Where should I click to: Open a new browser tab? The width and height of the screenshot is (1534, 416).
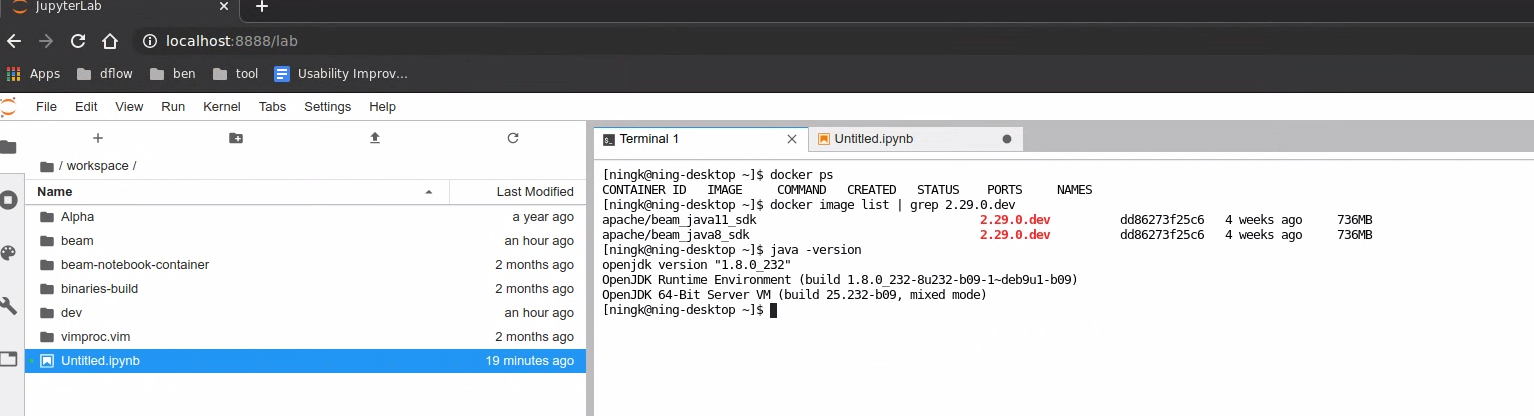pyautogui.click(x=262, y=7)
